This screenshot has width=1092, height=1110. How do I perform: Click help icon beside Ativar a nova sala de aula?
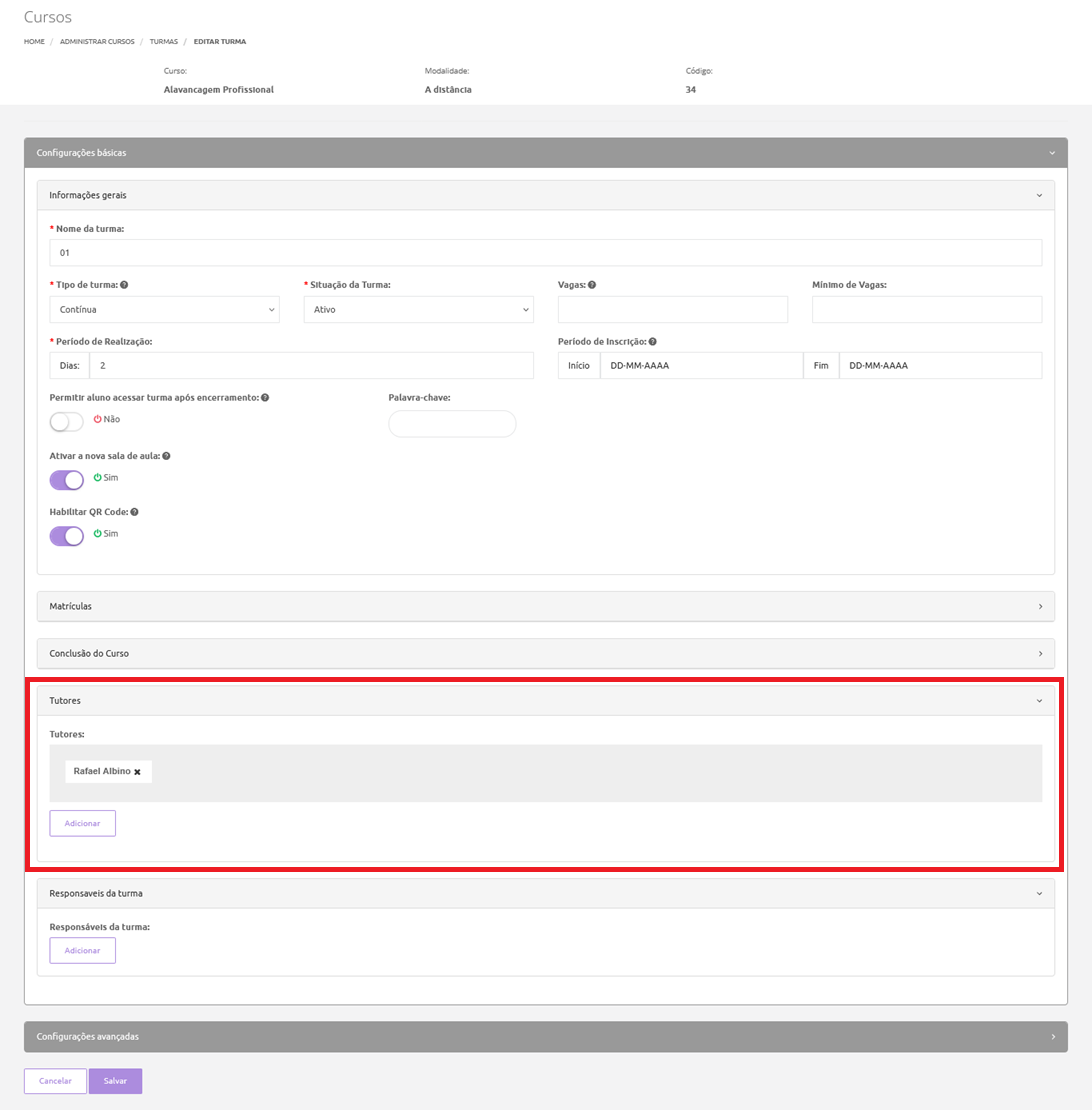(166, 456)
